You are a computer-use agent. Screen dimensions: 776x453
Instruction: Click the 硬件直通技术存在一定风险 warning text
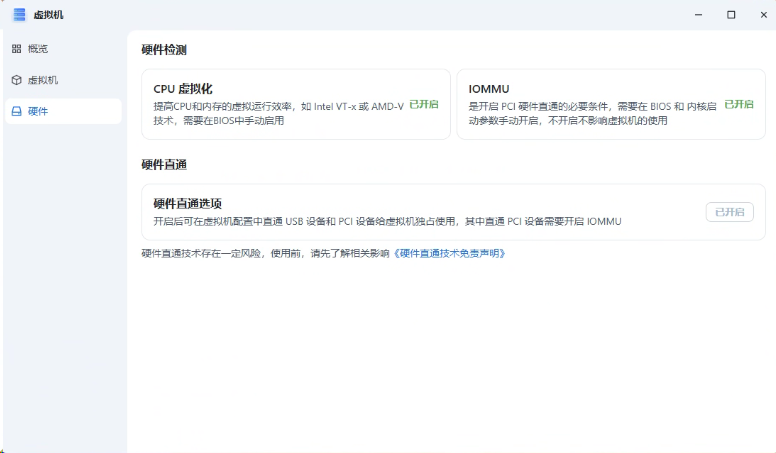point(265,253)
